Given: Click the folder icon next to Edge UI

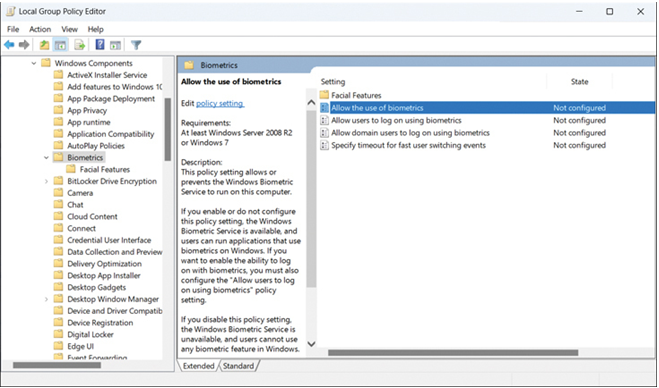Looking at the screenshot, I should [58, 346].
